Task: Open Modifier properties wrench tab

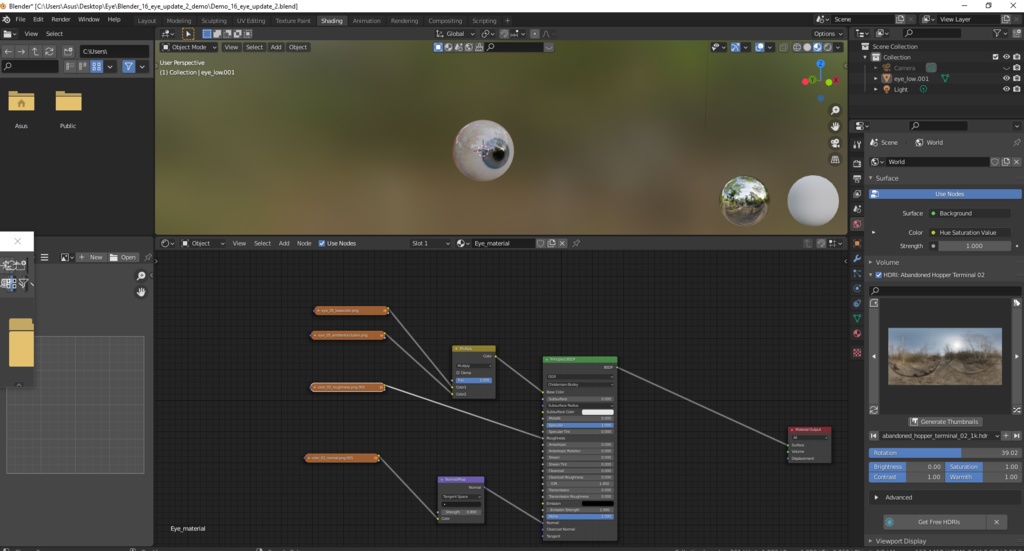Action: (x=857, y=259)
